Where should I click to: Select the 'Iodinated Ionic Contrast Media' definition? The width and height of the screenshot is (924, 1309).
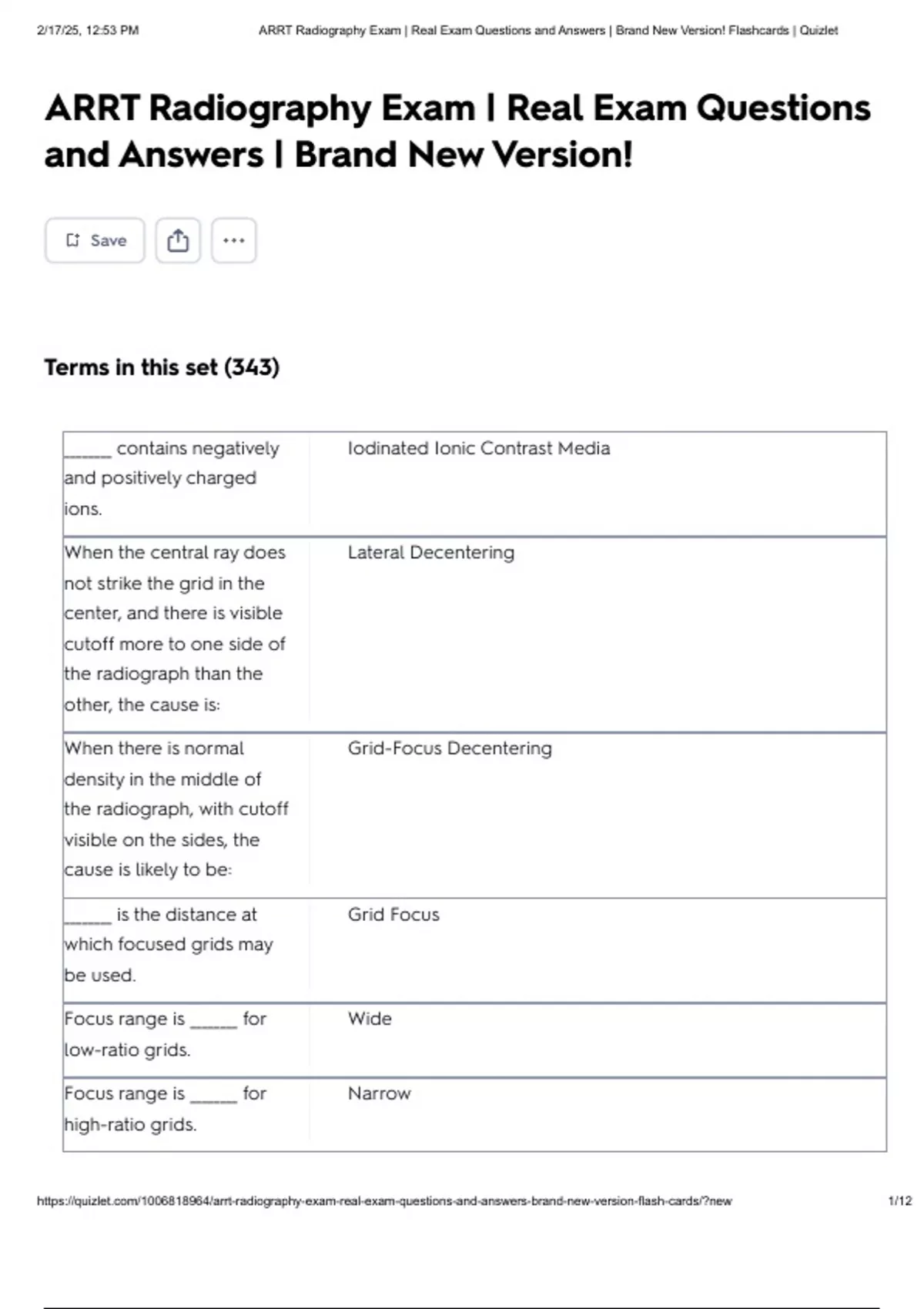pyautogui.click(x=478, y=448)
